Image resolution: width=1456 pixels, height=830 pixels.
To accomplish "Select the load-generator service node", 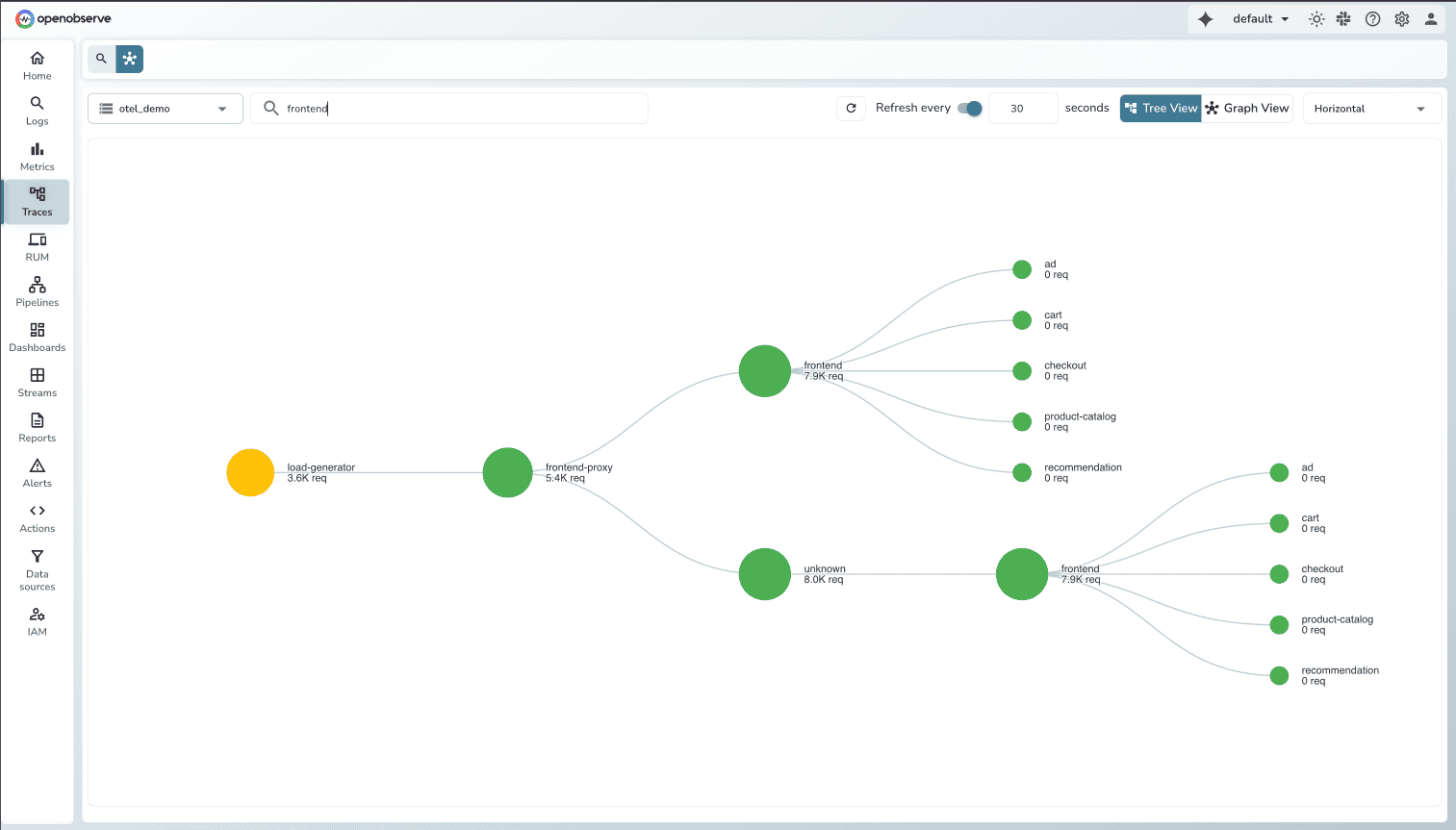I will click(250, 472).
